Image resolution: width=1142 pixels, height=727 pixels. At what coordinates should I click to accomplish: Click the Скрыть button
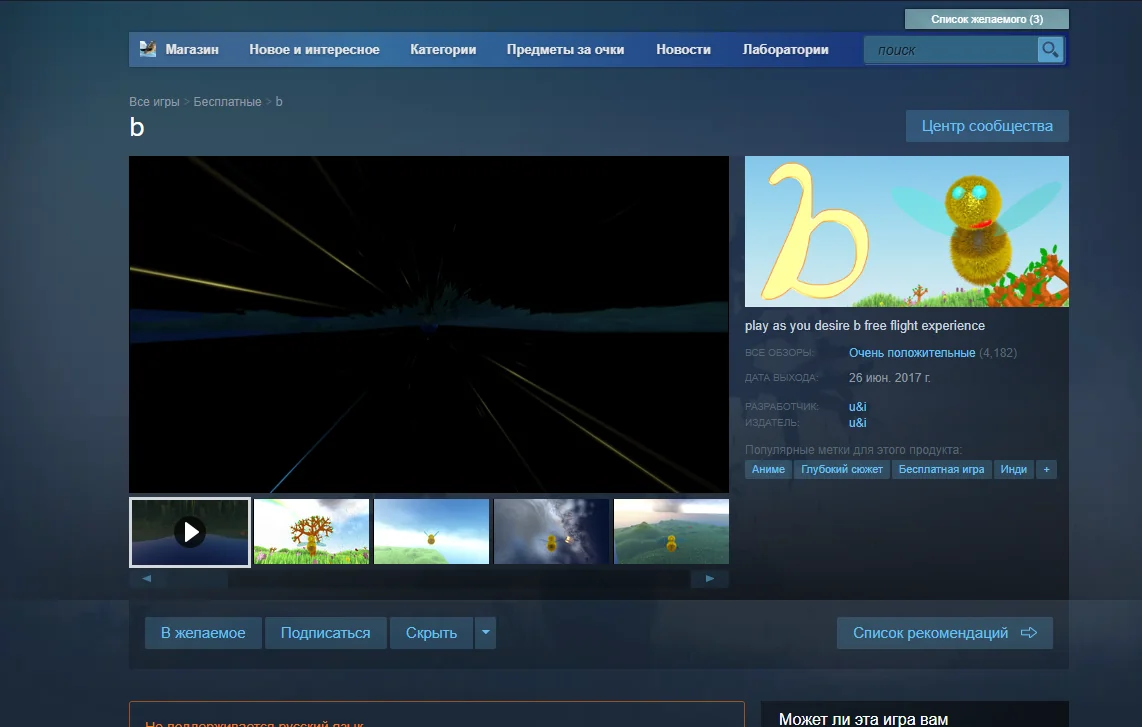pos(431,632)
